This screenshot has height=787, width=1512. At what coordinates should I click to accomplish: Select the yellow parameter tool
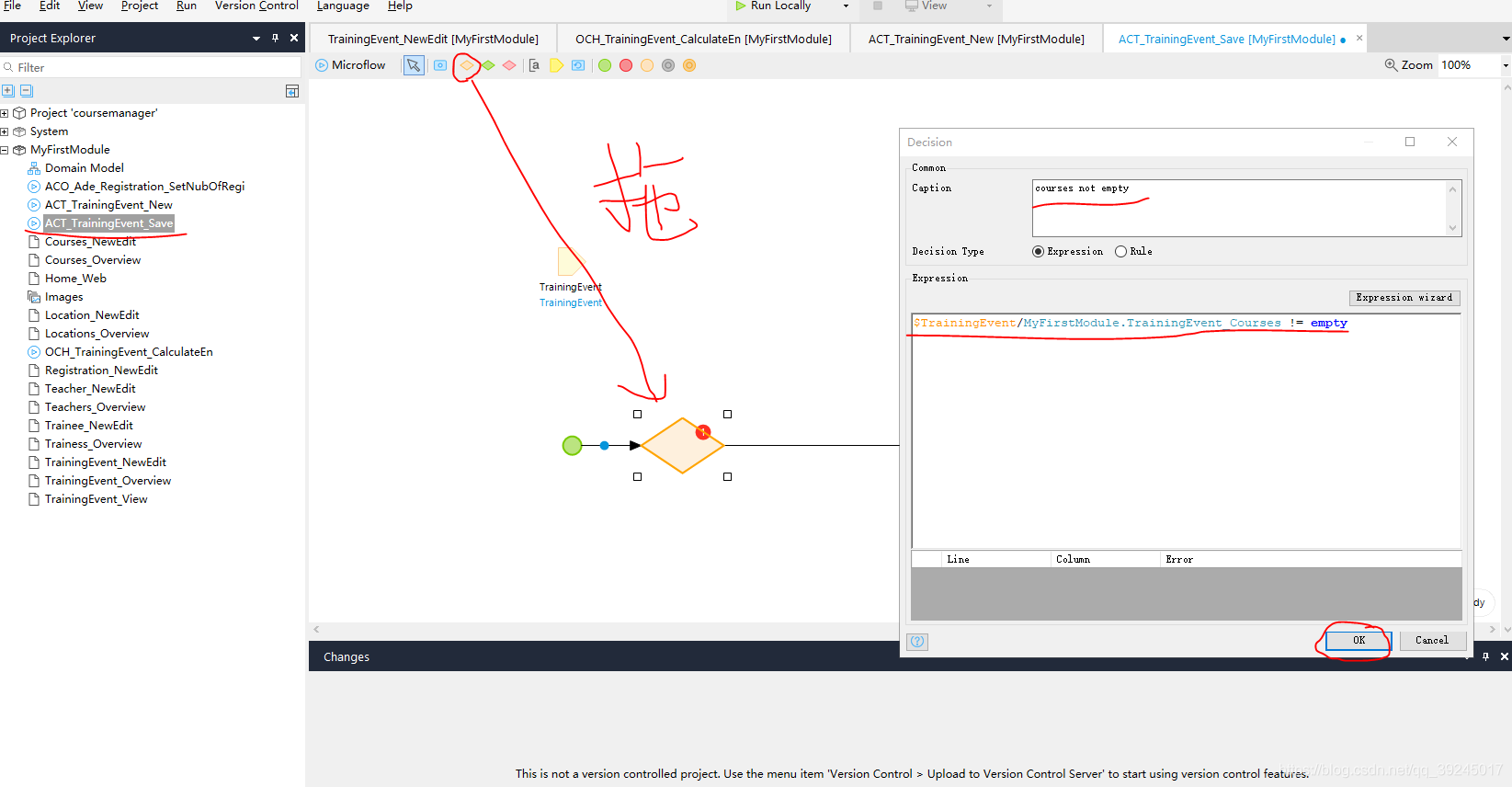(556, 65)
